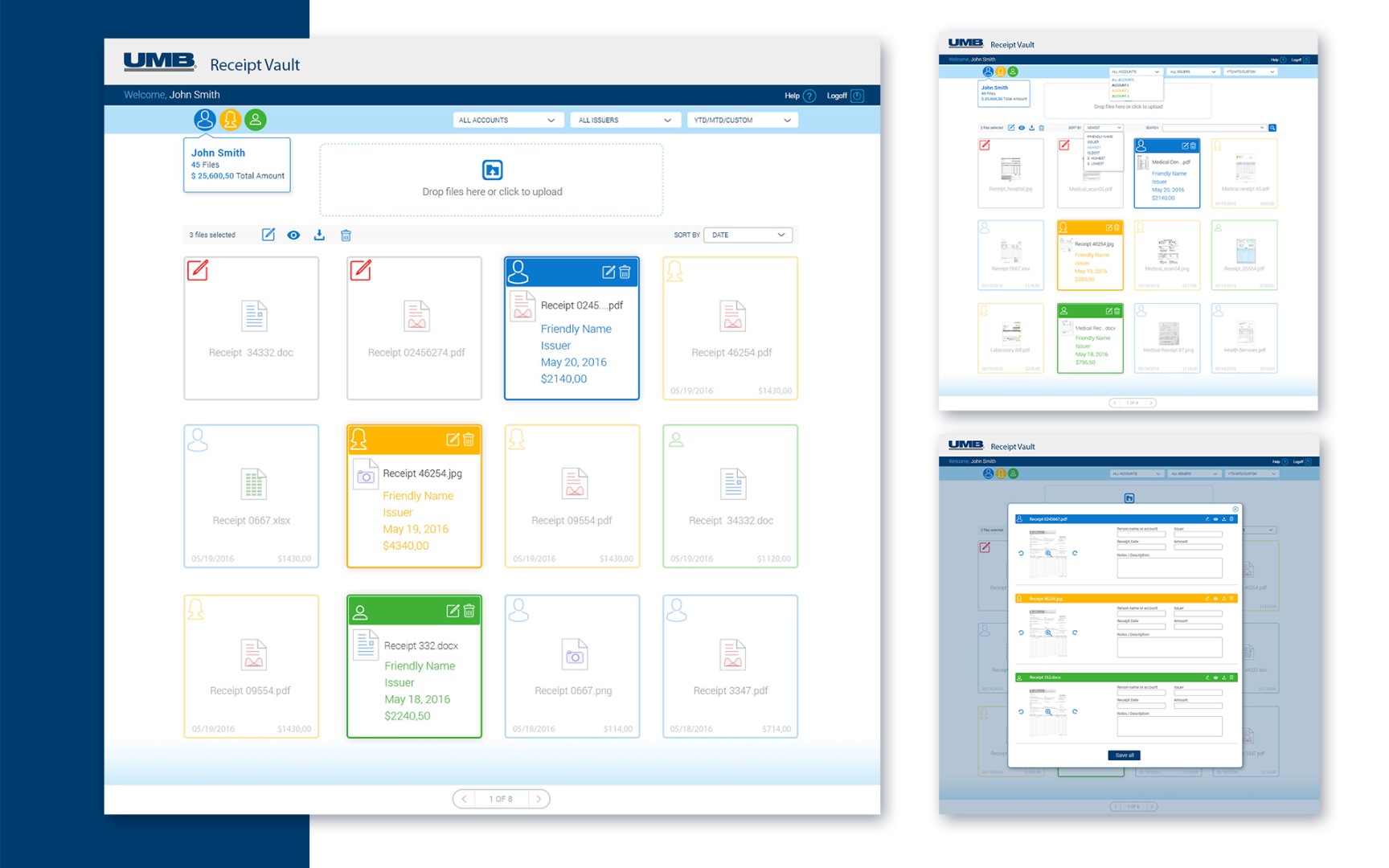Toggle preview with the eye icon
This screenshot has width=1389, height=868.
tap(293, 235)
